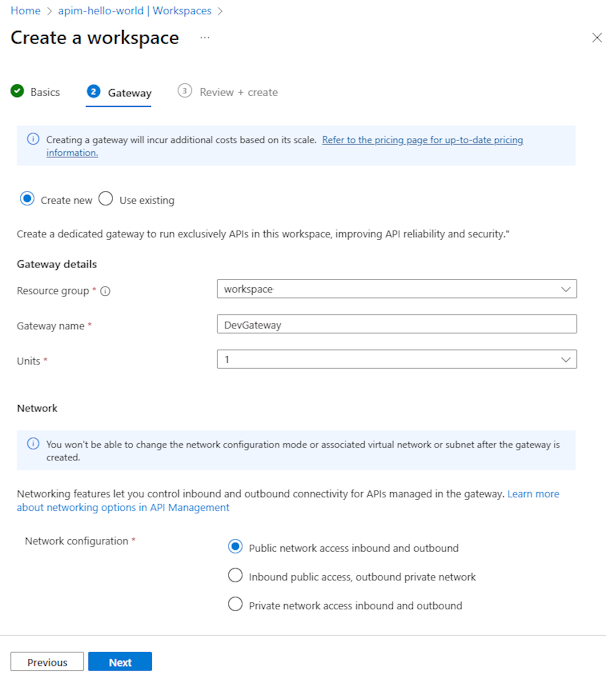Click the Gateway name input field

tap(397, 324)
